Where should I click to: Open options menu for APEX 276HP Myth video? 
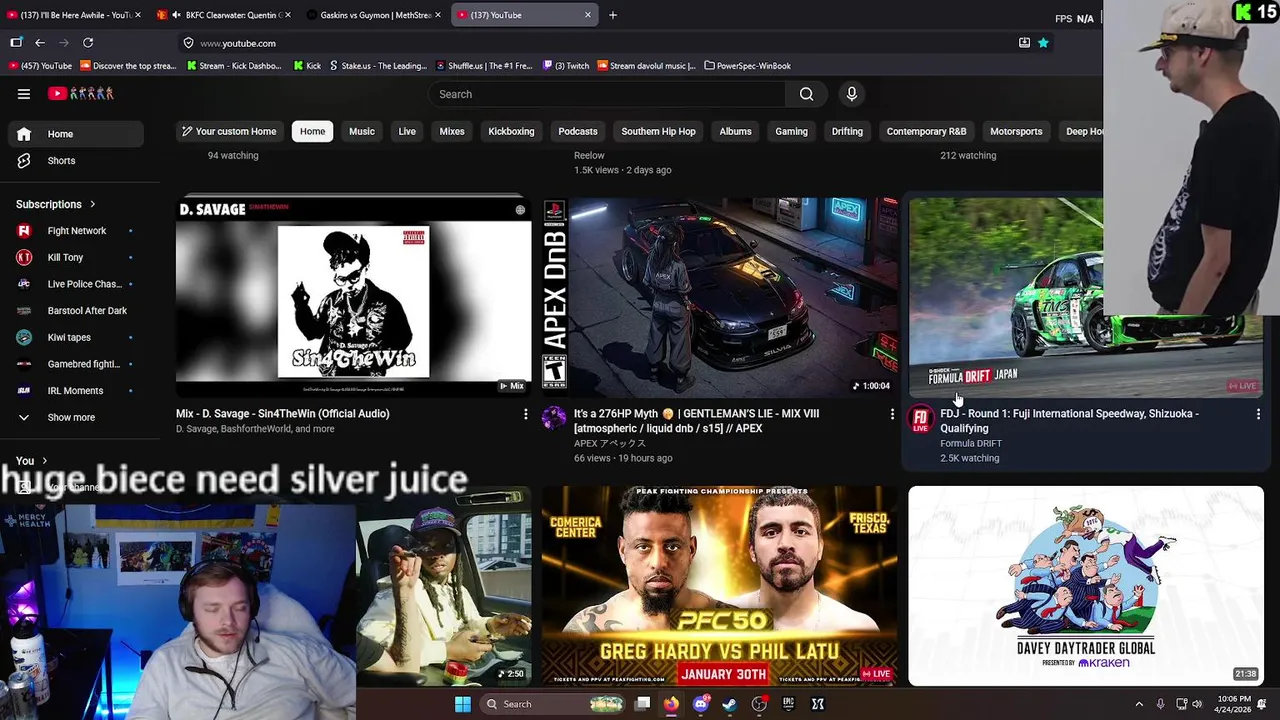pyautogui.click(x=892, y=414)
